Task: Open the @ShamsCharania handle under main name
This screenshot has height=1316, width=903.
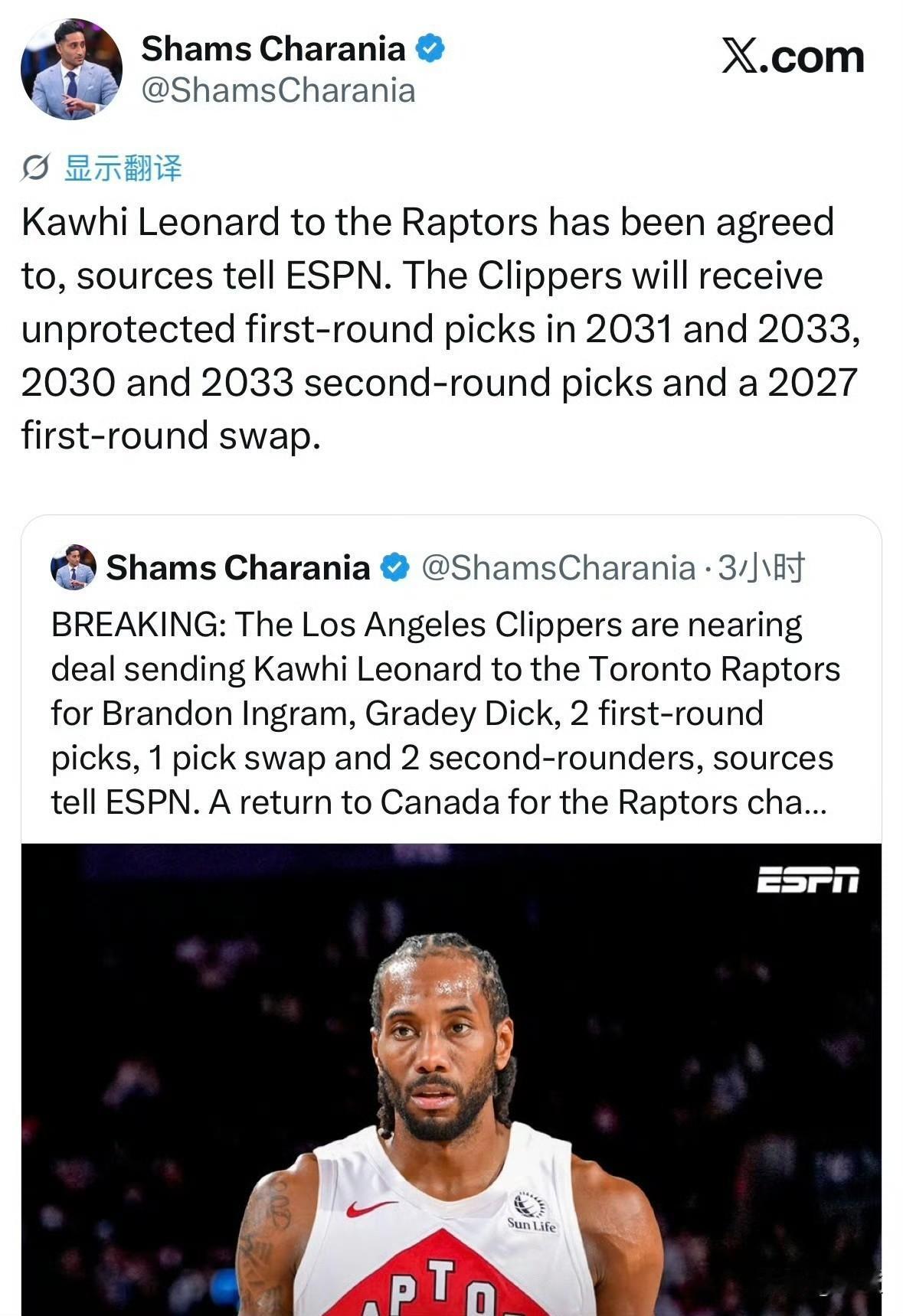Action: tap(278, 90)
